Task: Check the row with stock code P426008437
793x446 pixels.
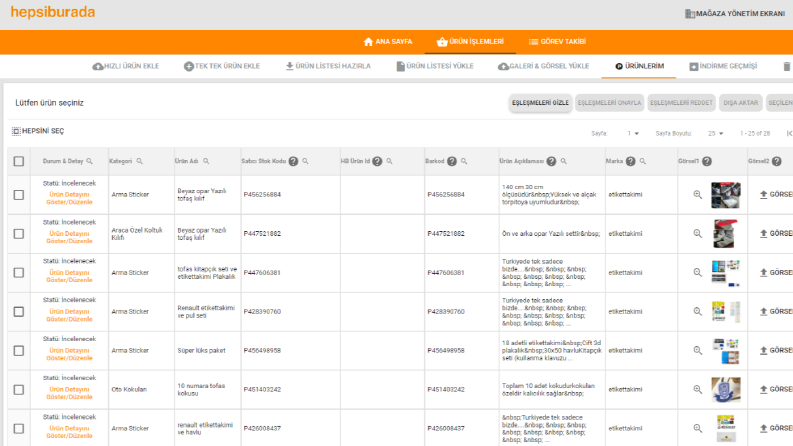Action: (x=19, y=428)
